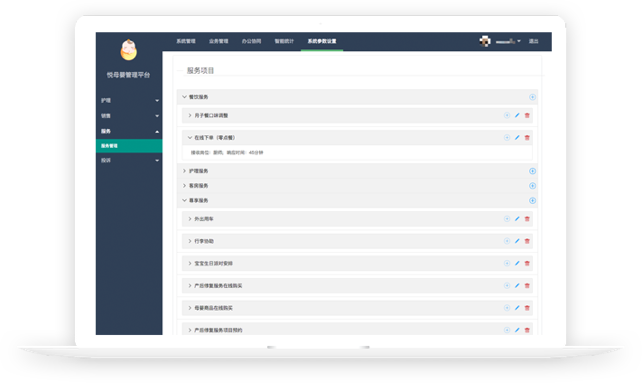642x383 pixels.
Task: Edit 宝宝生日派对安排 with the pencil icon
Action: tap(517, 263)
